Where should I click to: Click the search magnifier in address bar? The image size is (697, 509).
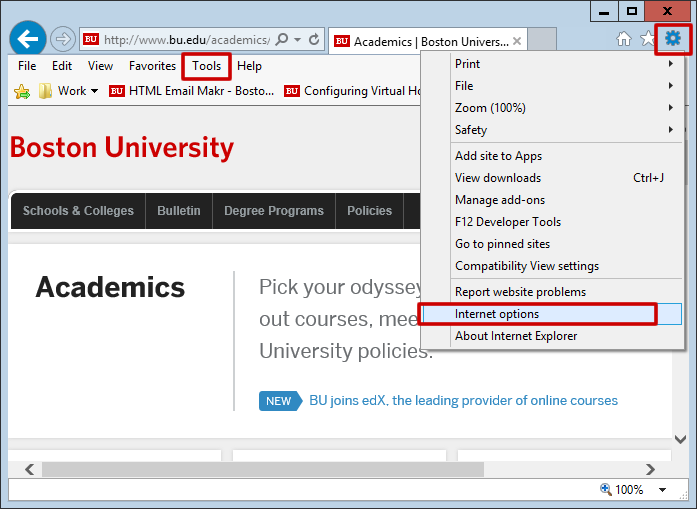[281, 40]
